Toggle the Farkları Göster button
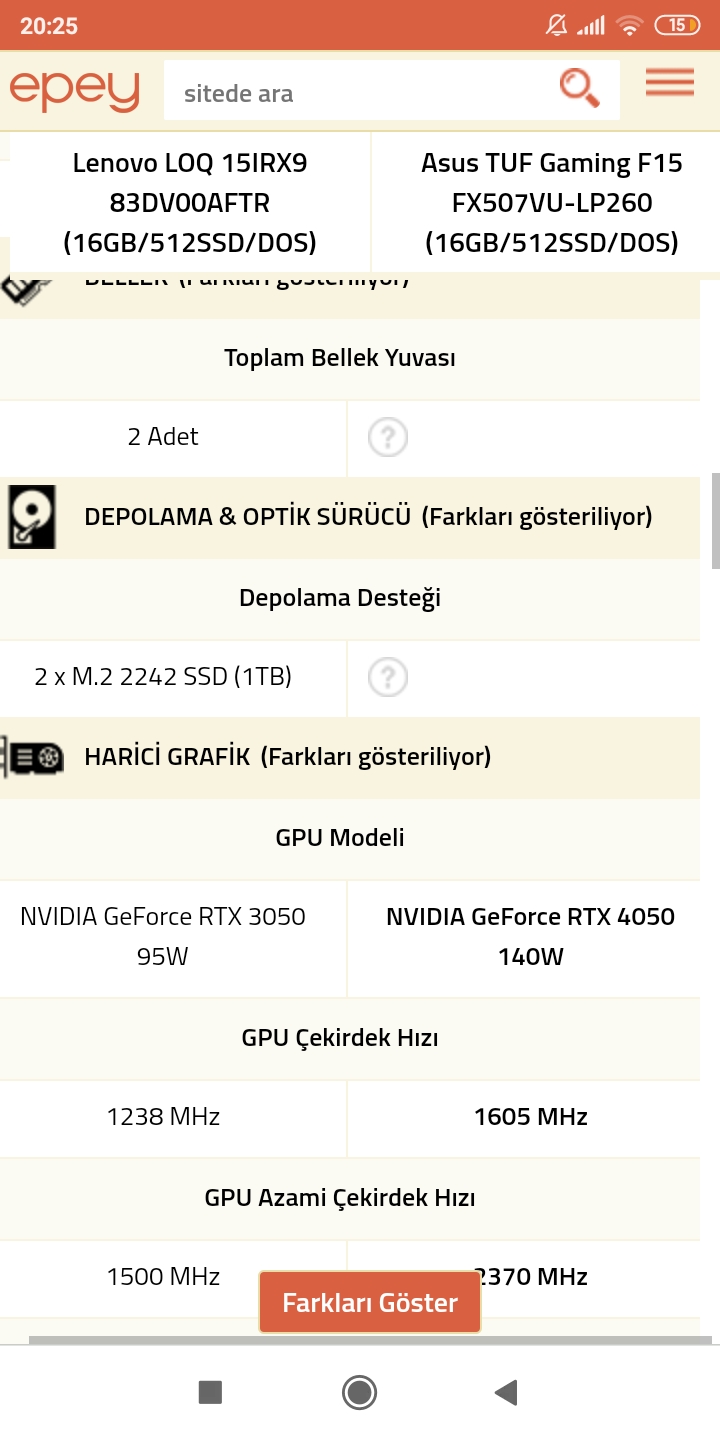The image size is (720, 1440). (x=370, y=1303)
